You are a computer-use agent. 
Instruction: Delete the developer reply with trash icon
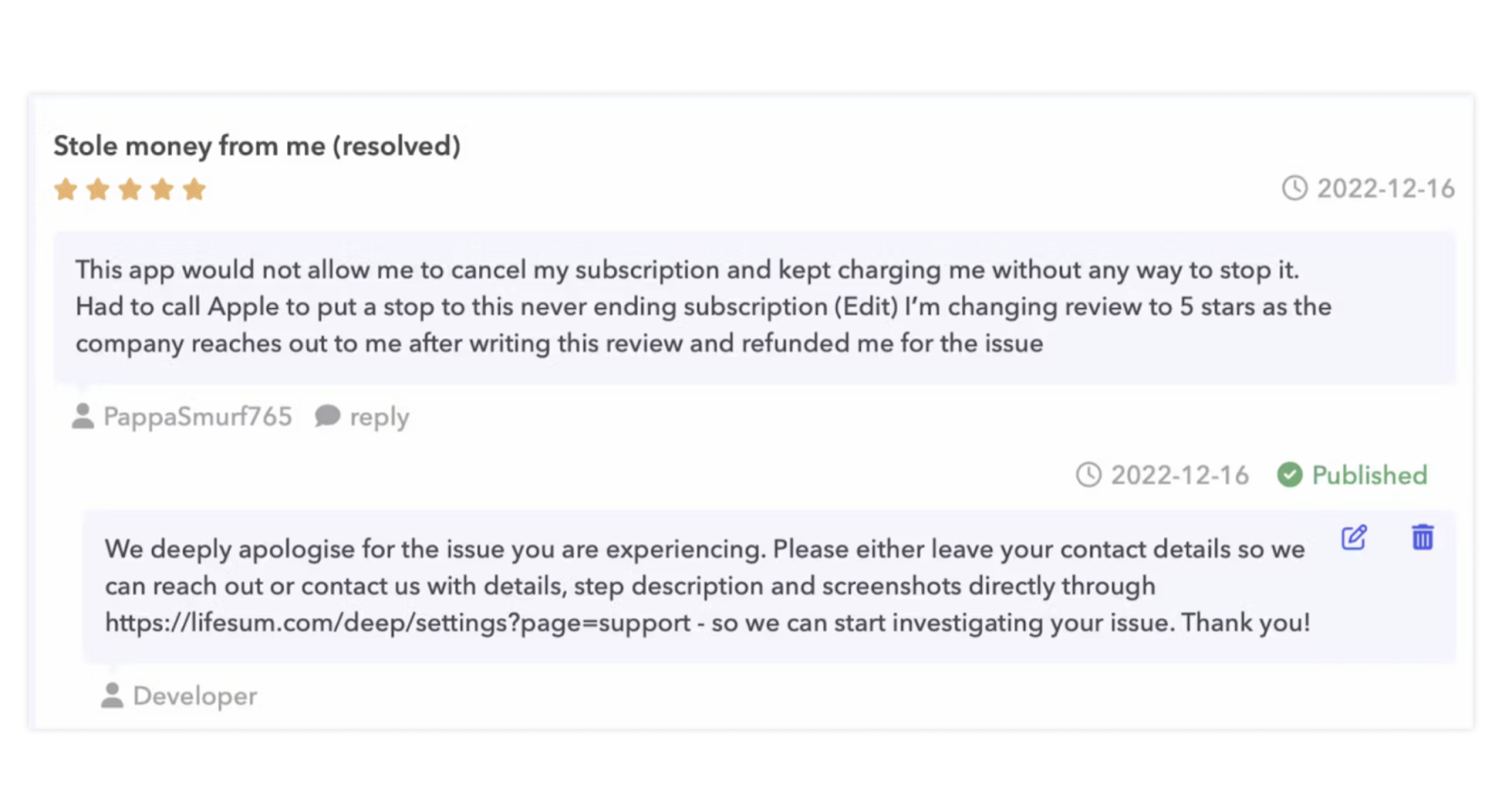(x=1422, y=538)
